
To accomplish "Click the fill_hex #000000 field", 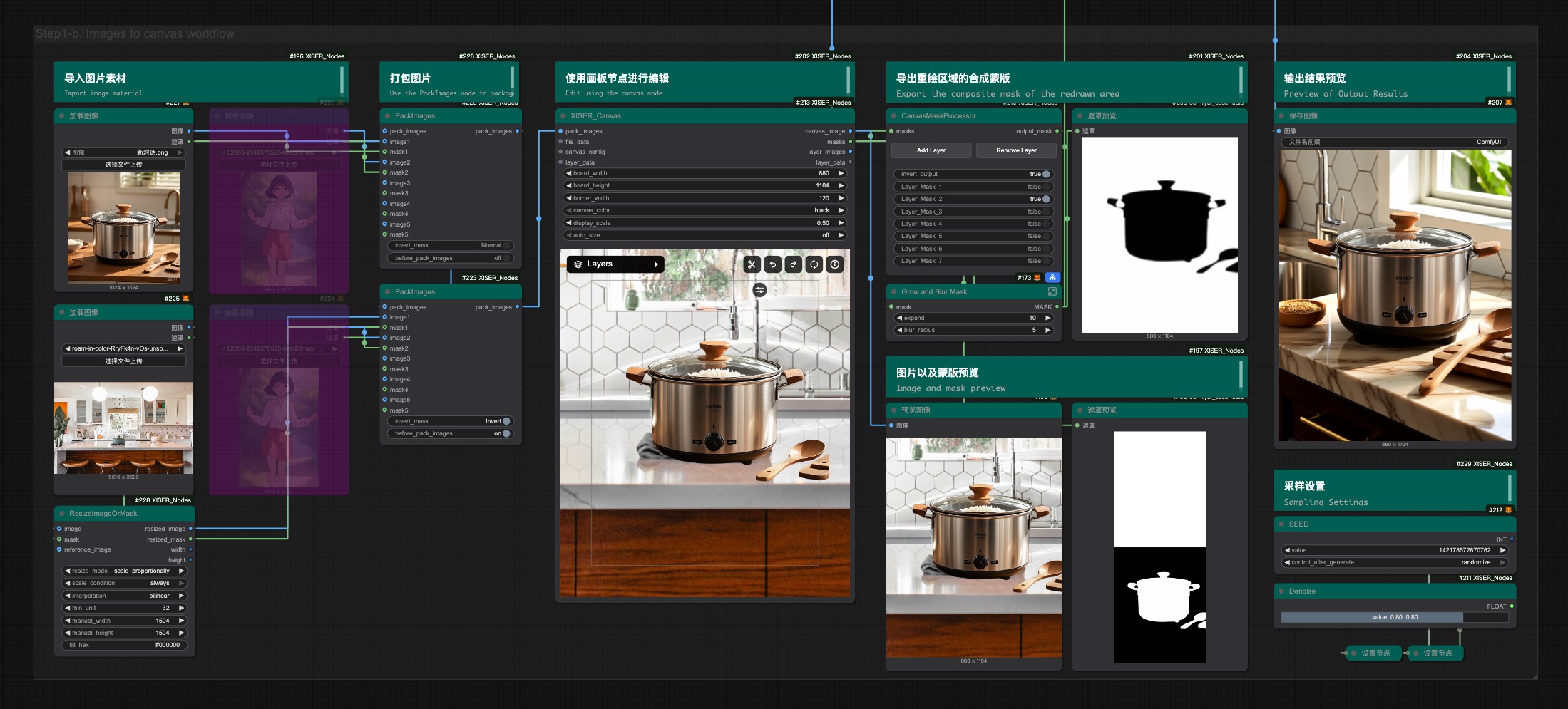I will pos(125,645).
